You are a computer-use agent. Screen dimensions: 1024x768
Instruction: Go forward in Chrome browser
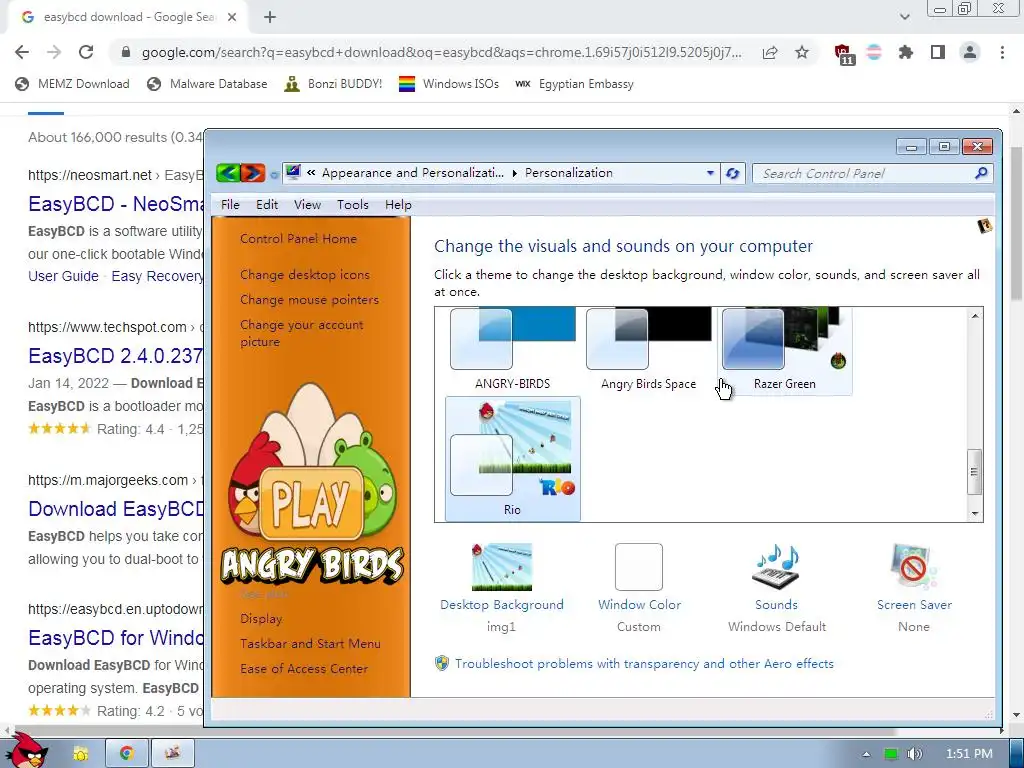(x=54, y=52)
